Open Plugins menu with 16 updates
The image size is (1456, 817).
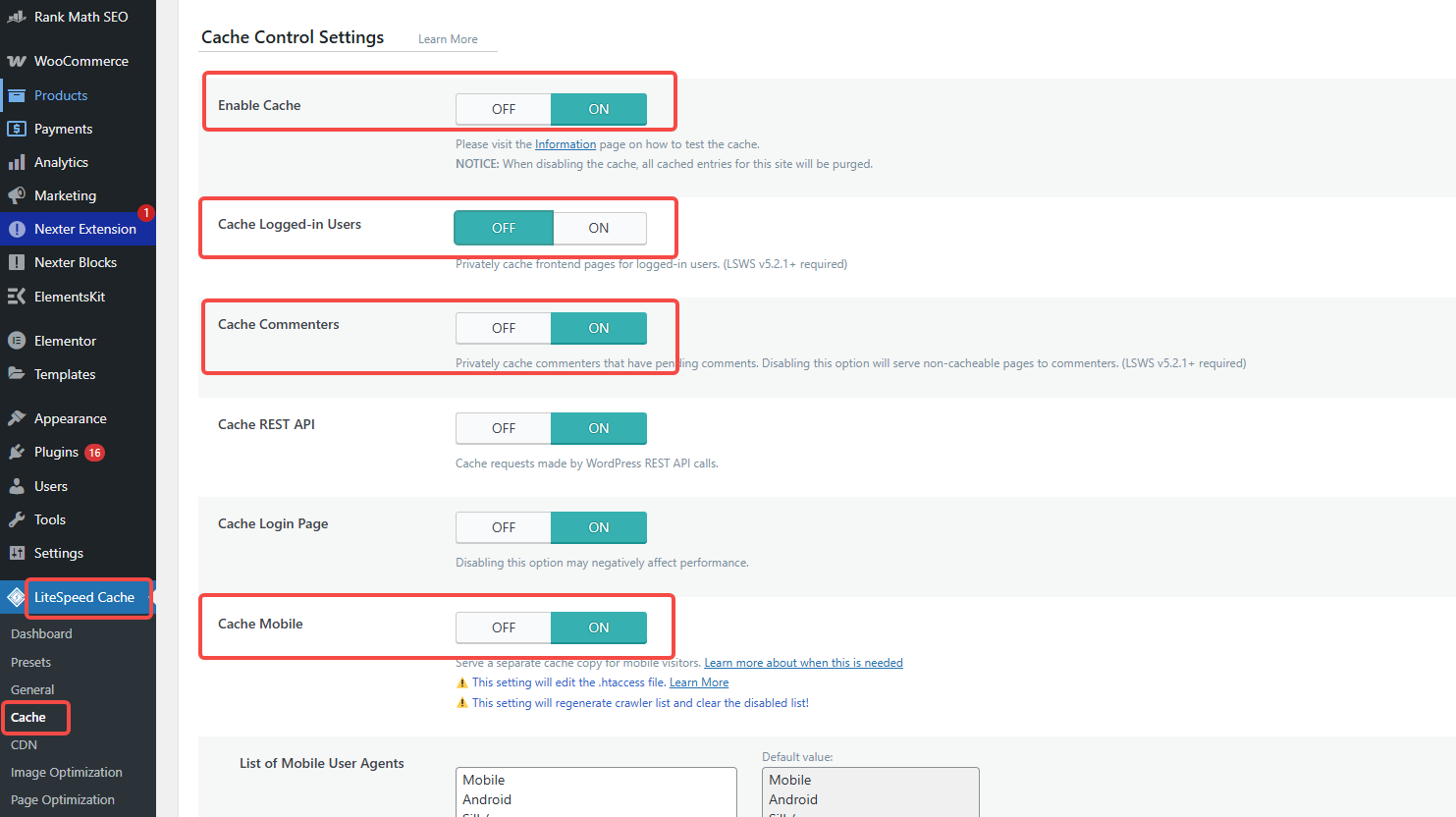(x=56, y=452)
